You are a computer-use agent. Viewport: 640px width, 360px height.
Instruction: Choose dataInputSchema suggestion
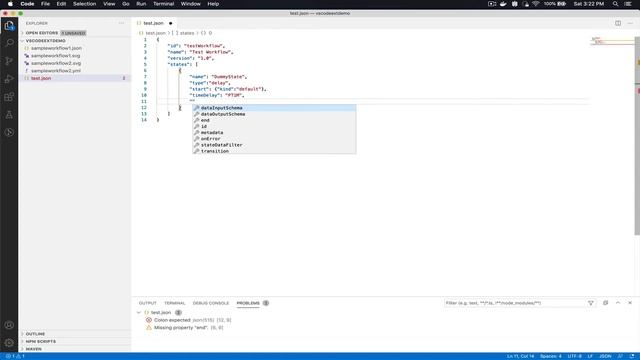coord(274,108)
